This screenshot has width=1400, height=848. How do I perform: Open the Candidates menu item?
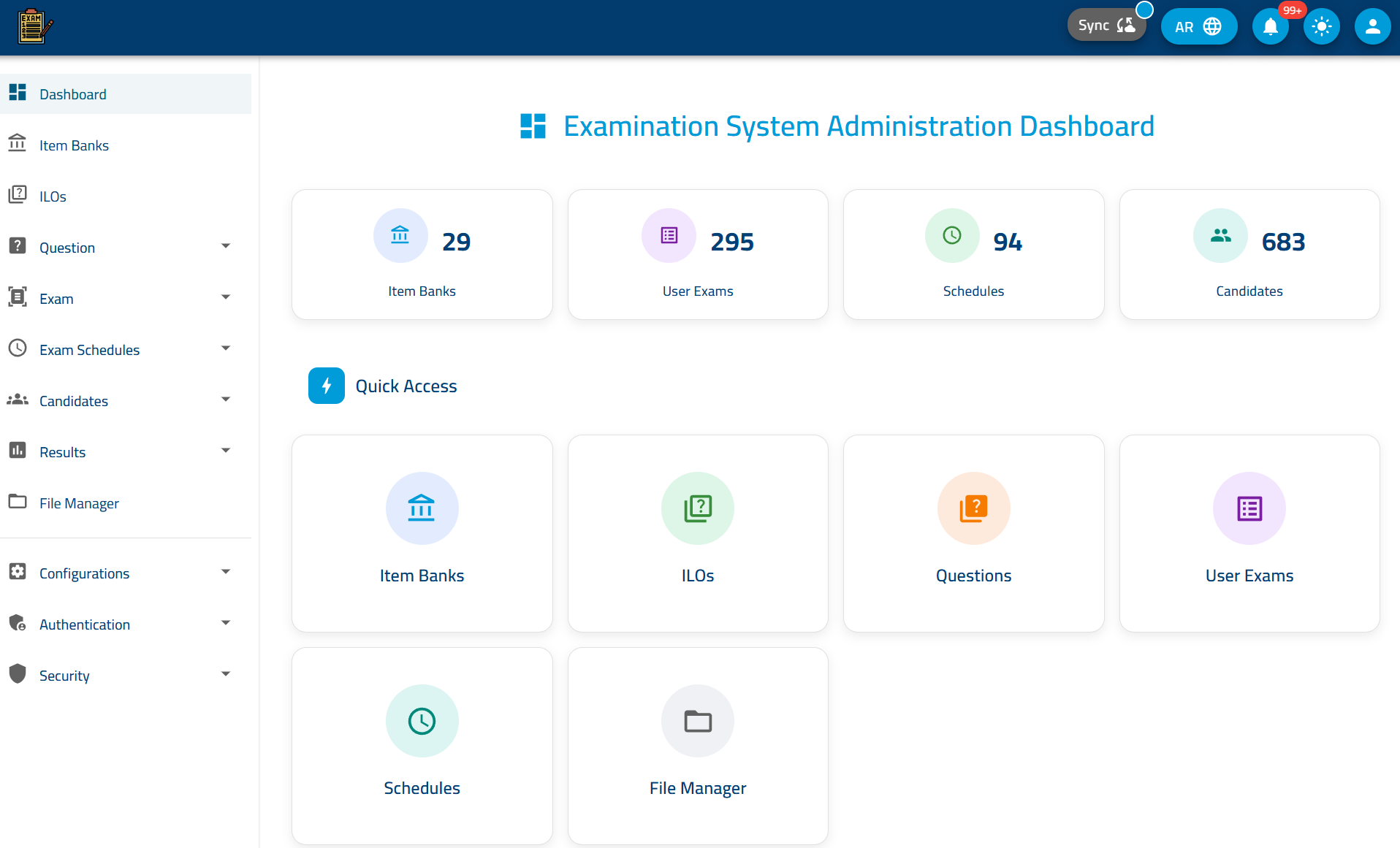73,400
